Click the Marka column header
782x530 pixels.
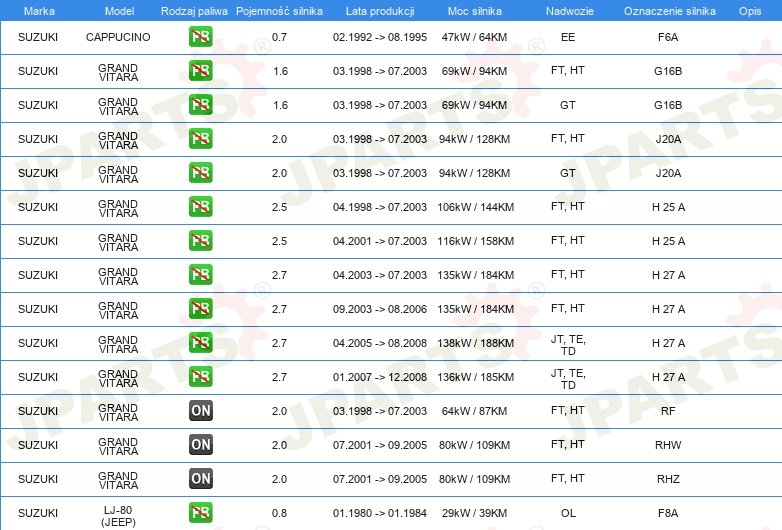pyautogui.click(x=39, y=11)
